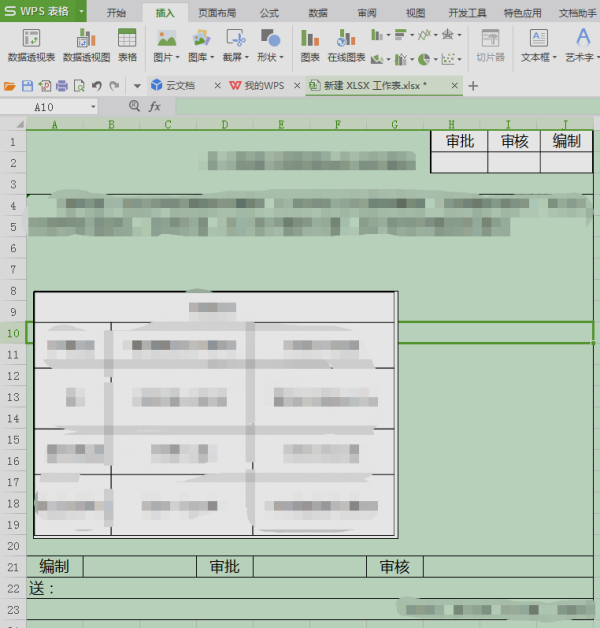600x628 pixels.
Task: Click the fx insert function icon
Action: 155,107
